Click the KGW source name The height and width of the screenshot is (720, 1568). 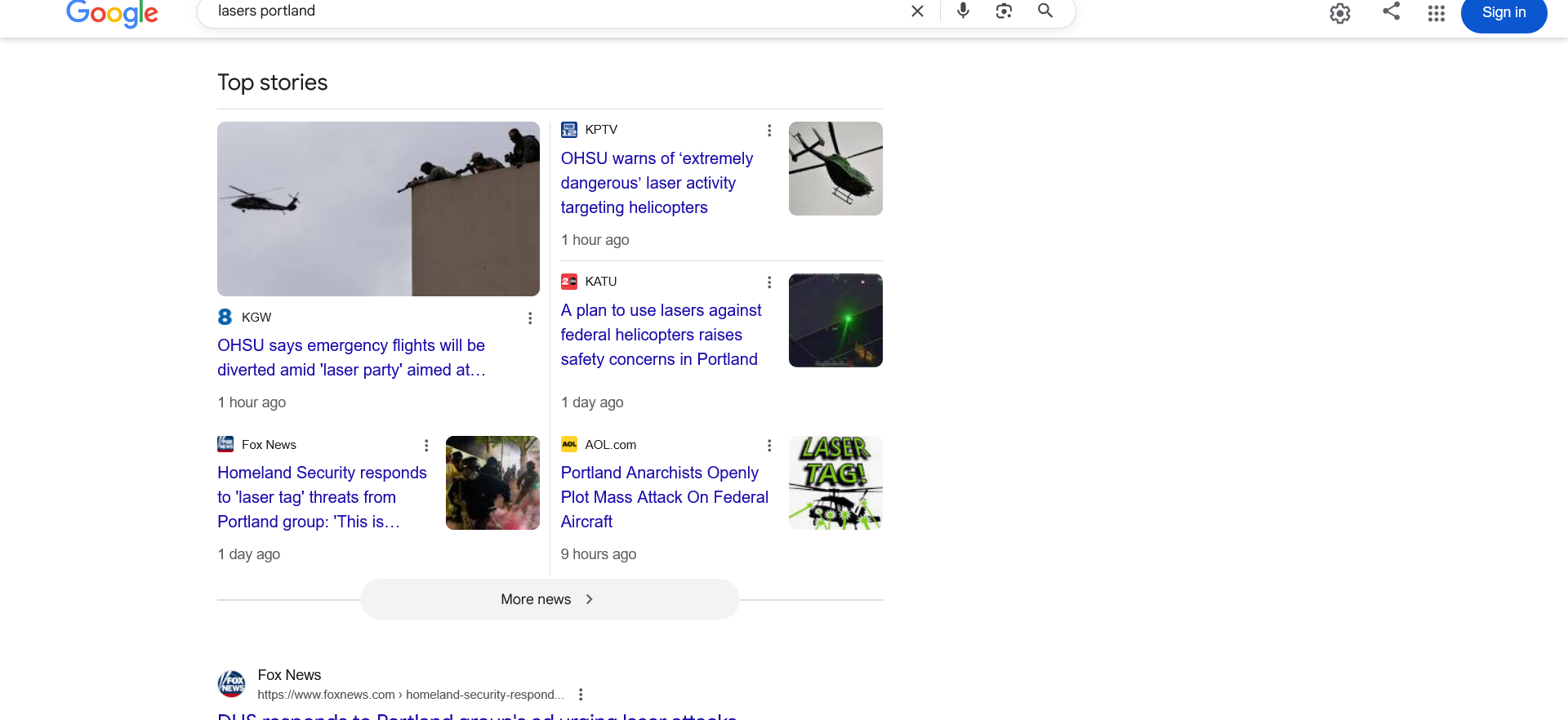point(256,318)
